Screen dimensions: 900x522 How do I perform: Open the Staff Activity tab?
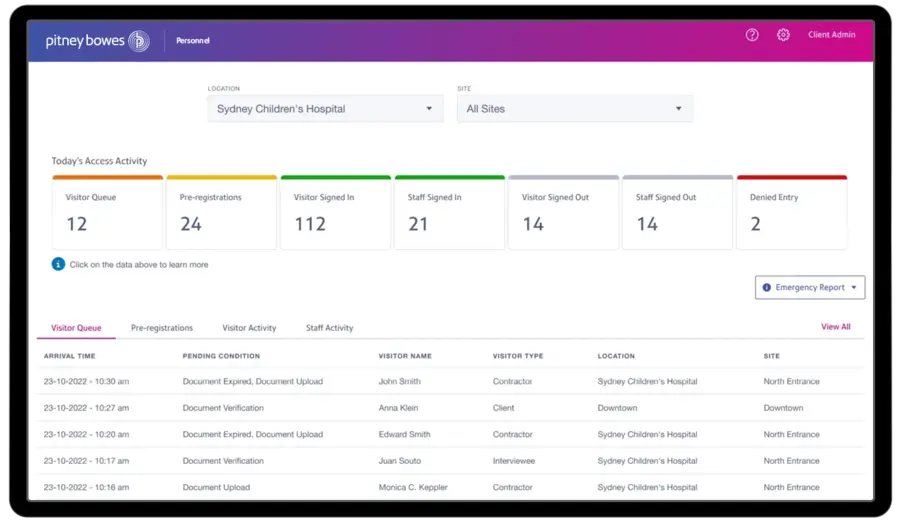tap(329, 328)
